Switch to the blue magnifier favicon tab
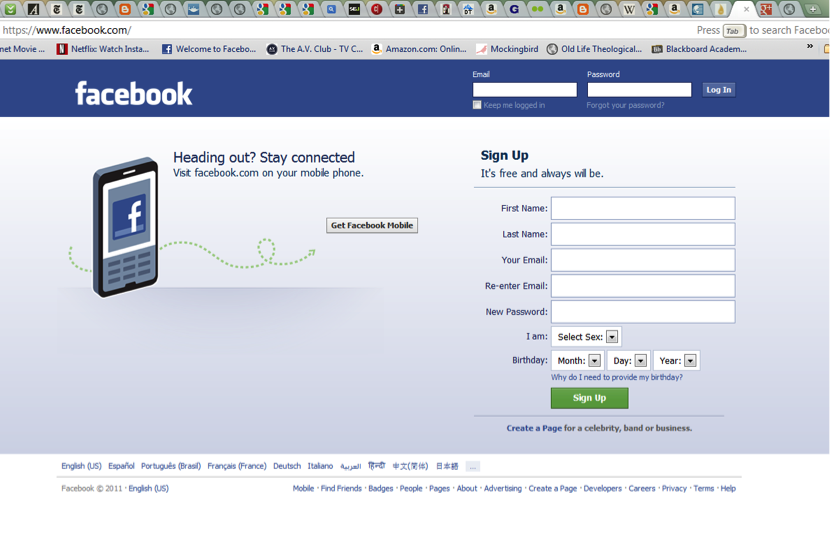 point(331,8)
